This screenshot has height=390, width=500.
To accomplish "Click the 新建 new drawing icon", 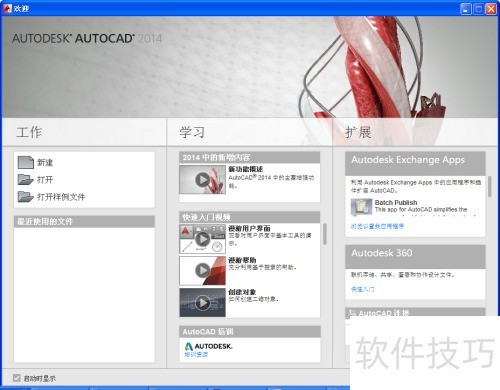I will coord(26,162).
